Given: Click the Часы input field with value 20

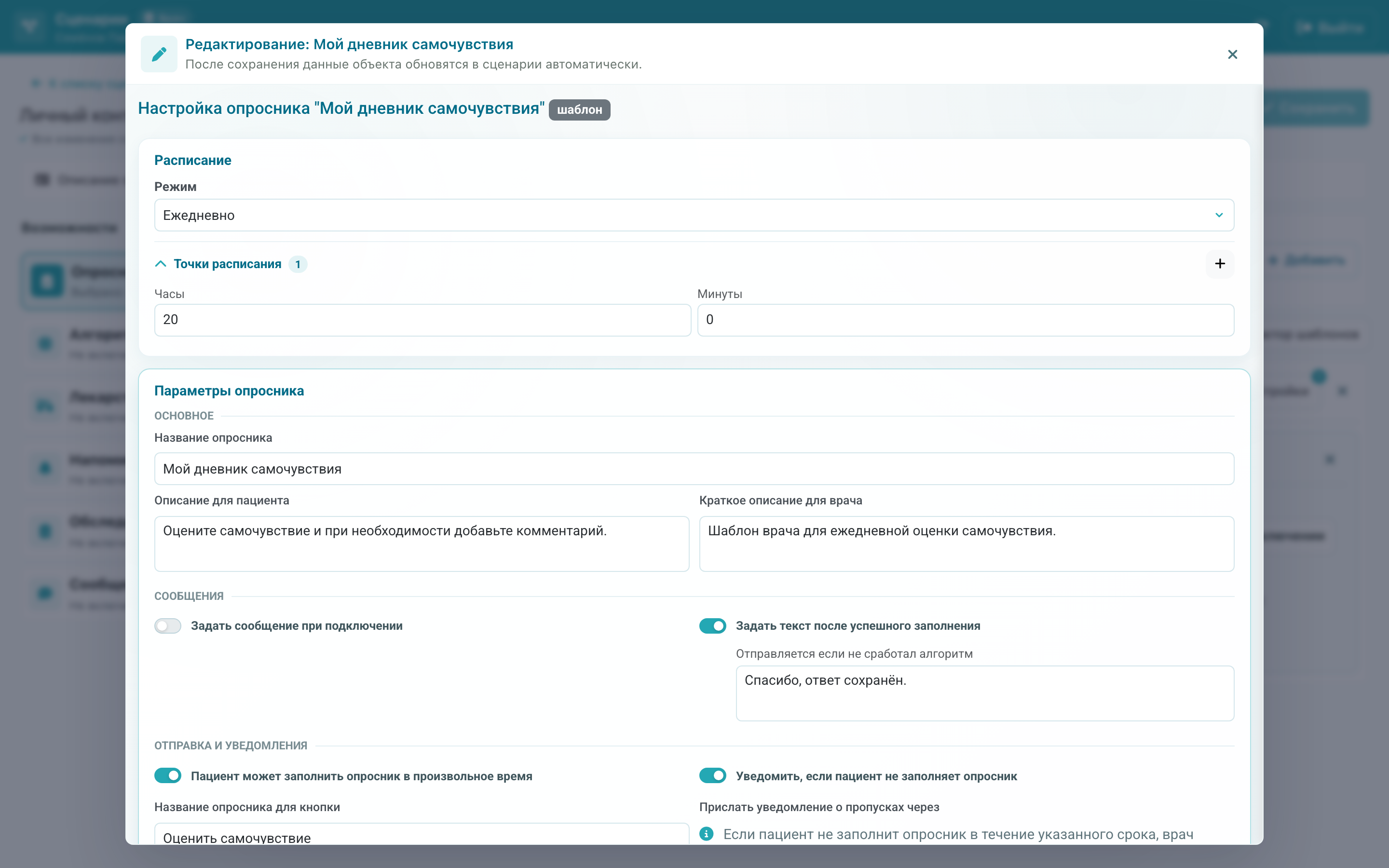Looking at the screenshot, I should (422, 320).
